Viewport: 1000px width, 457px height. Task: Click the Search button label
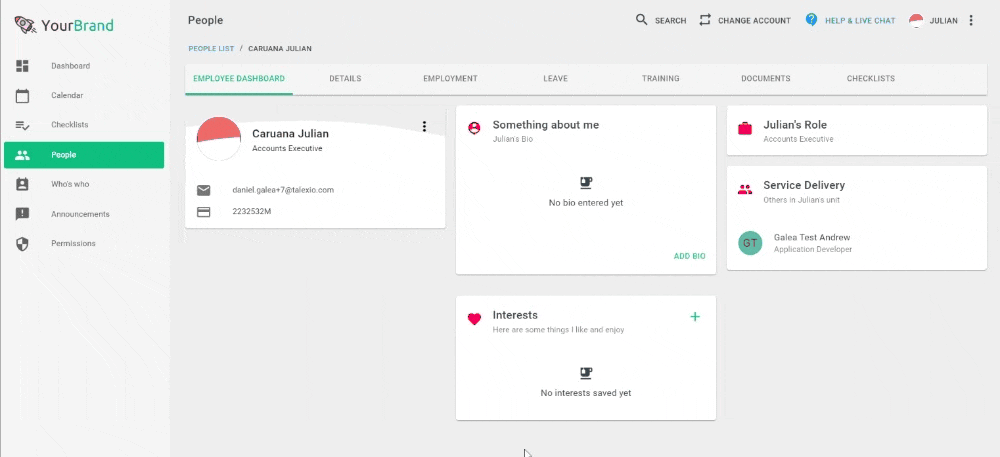pos(670,21)
